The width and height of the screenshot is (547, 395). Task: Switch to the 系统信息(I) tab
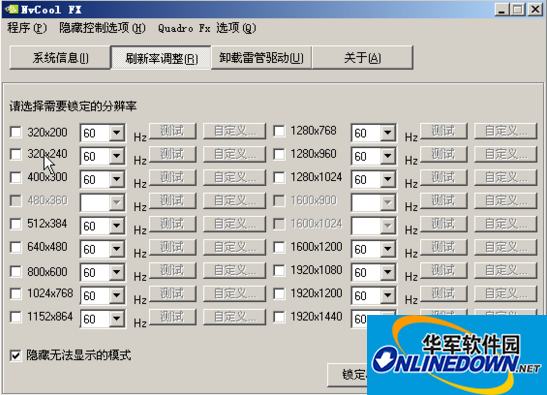point(60,58)
